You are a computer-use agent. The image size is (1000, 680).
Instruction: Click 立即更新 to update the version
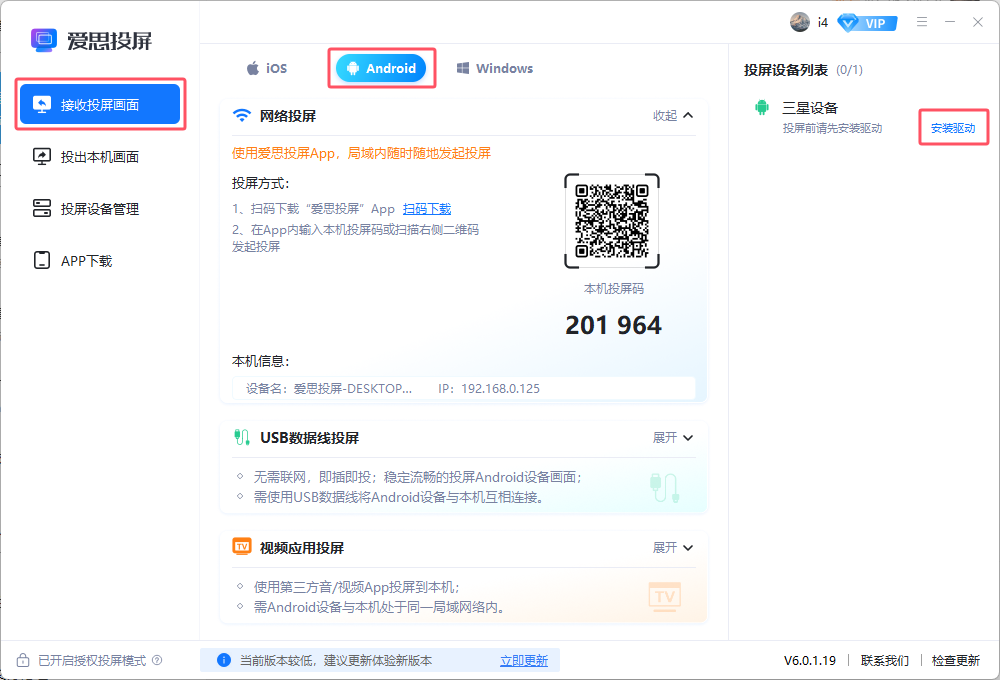[x=524, y=660]
